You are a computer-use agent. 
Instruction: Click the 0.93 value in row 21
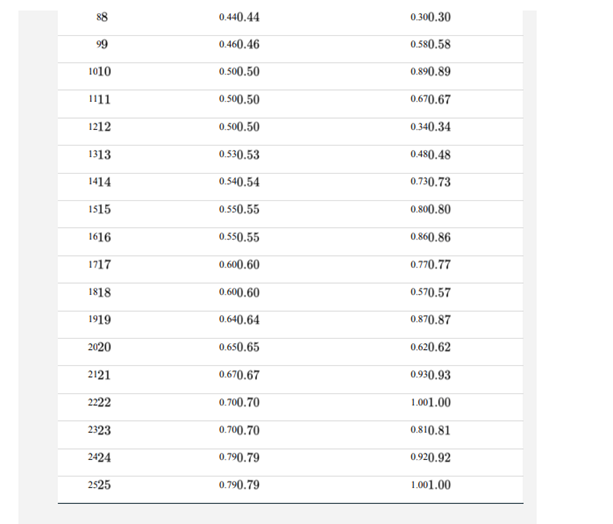tap(431, 375)
